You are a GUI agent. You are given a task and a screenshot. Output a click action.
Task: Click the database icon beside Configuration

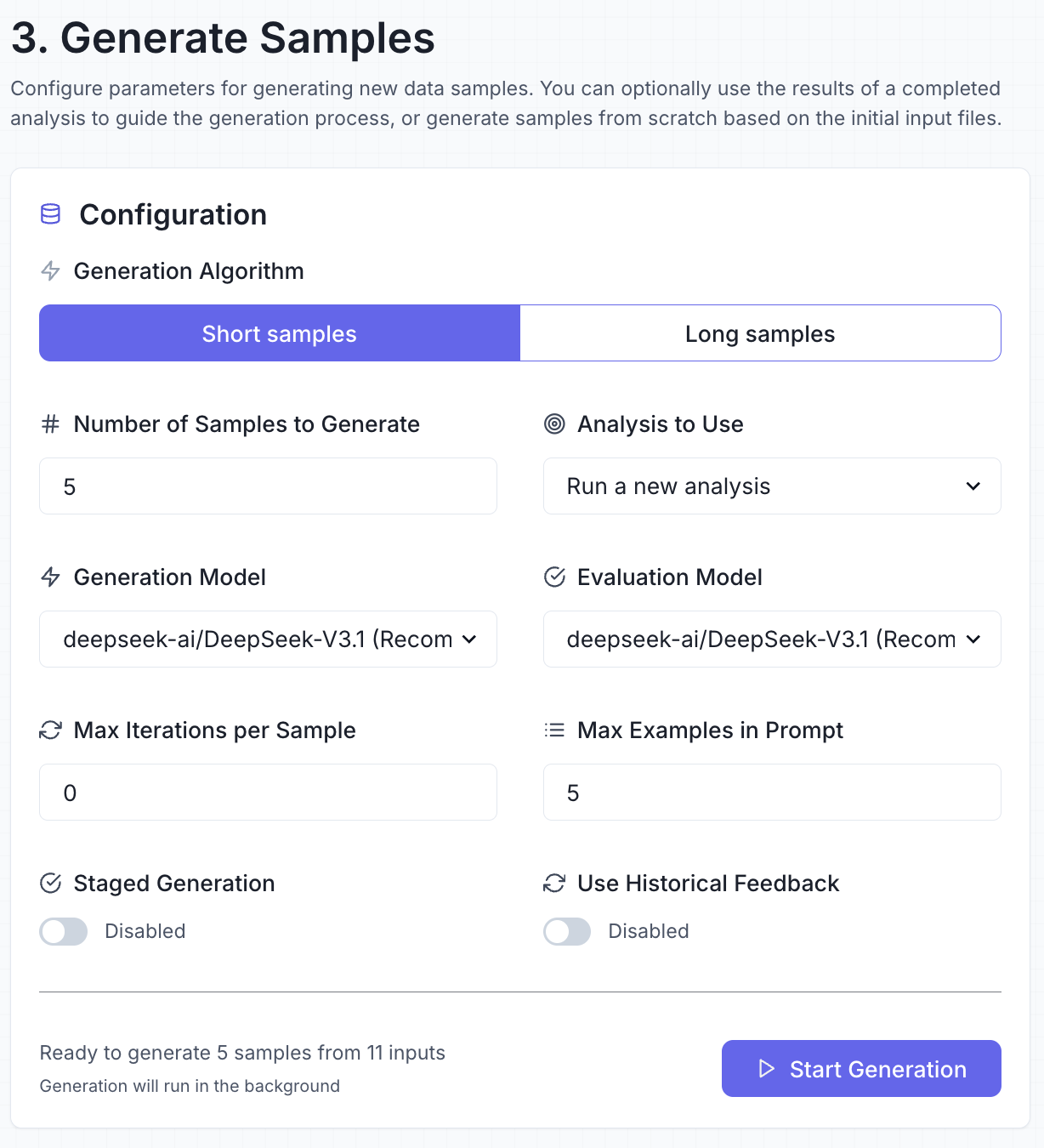50,214
